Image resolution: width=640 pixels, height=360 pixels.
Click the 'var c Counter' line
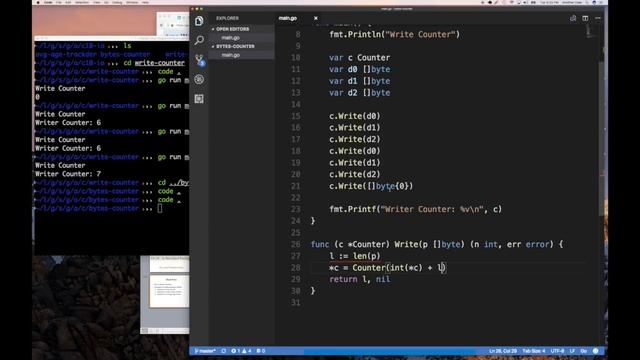(360, 58)
